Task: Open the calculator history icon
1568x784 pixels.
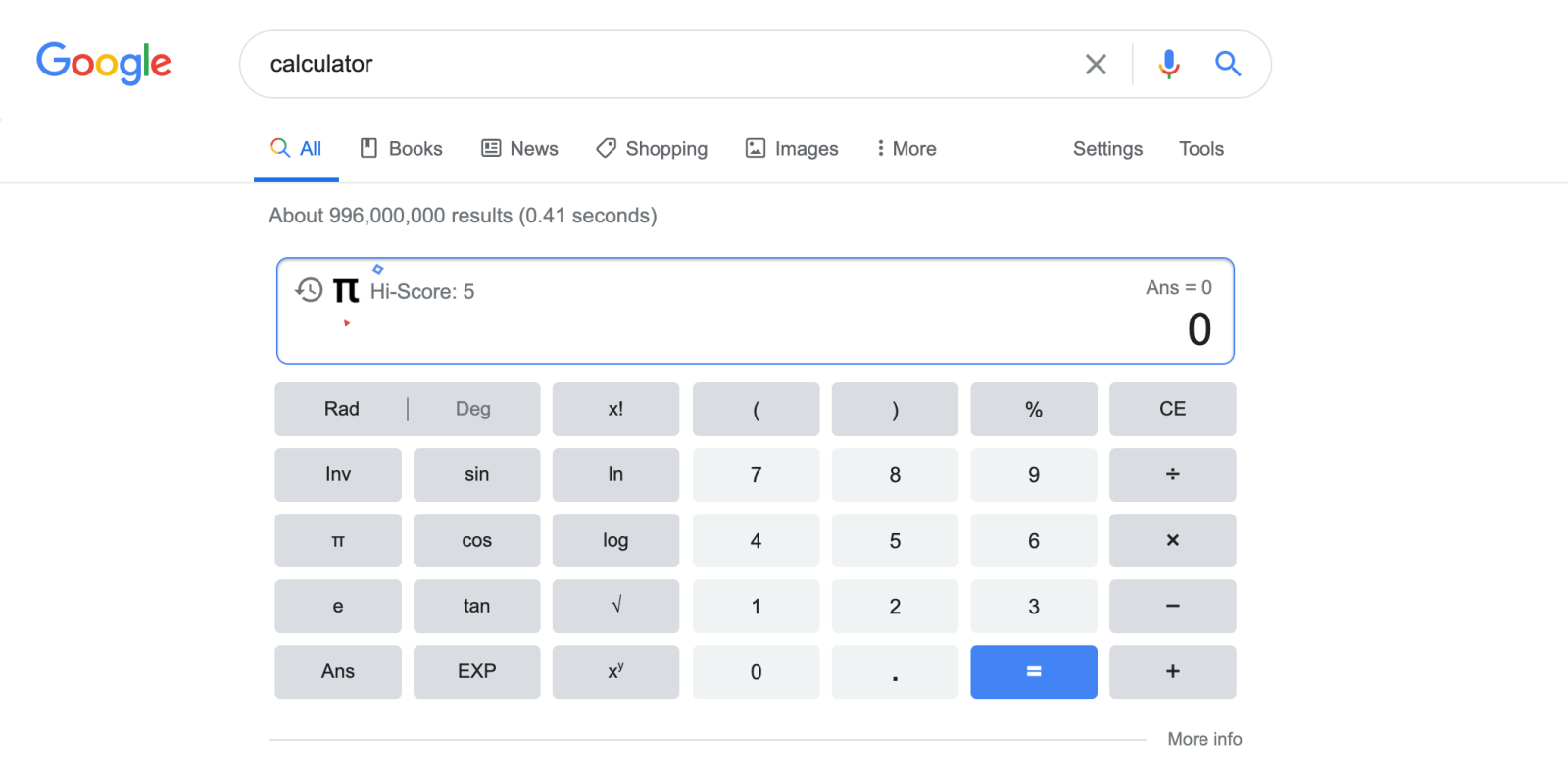Action: [x=309, y=290]
